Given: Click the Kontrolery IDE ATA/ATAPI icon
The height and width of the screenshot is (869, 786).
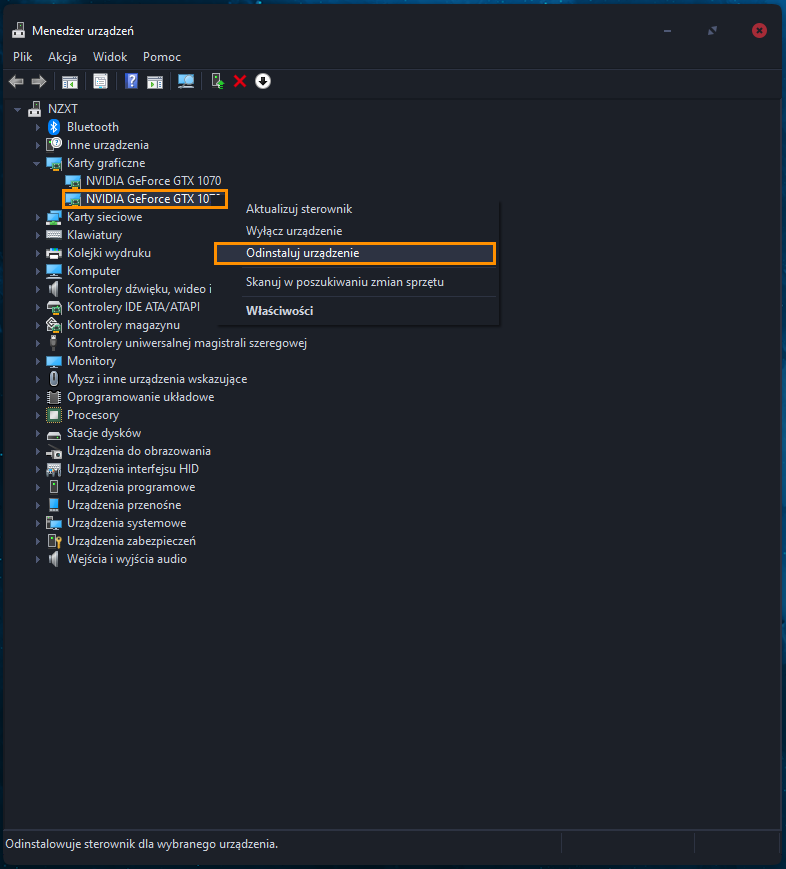Looking at the screenshot, I should (x=54, y=307).
